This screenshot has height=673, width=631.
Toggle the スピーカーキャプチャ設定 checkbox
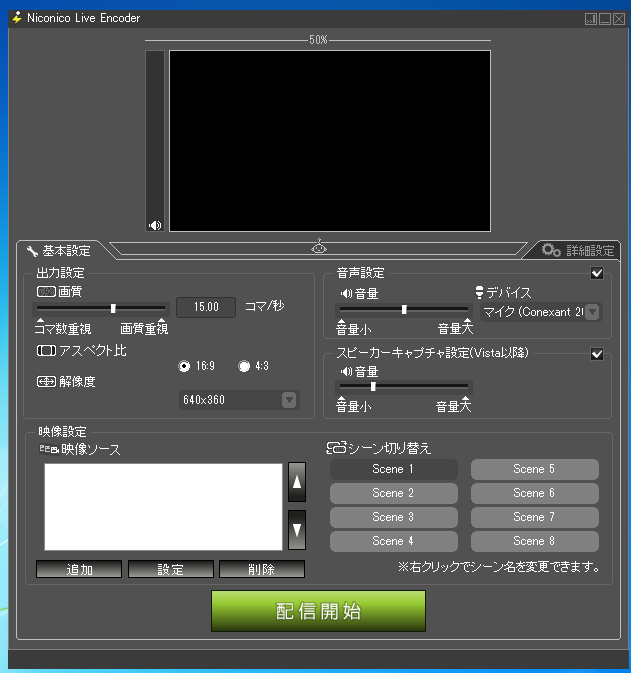(x=597, y=354)
